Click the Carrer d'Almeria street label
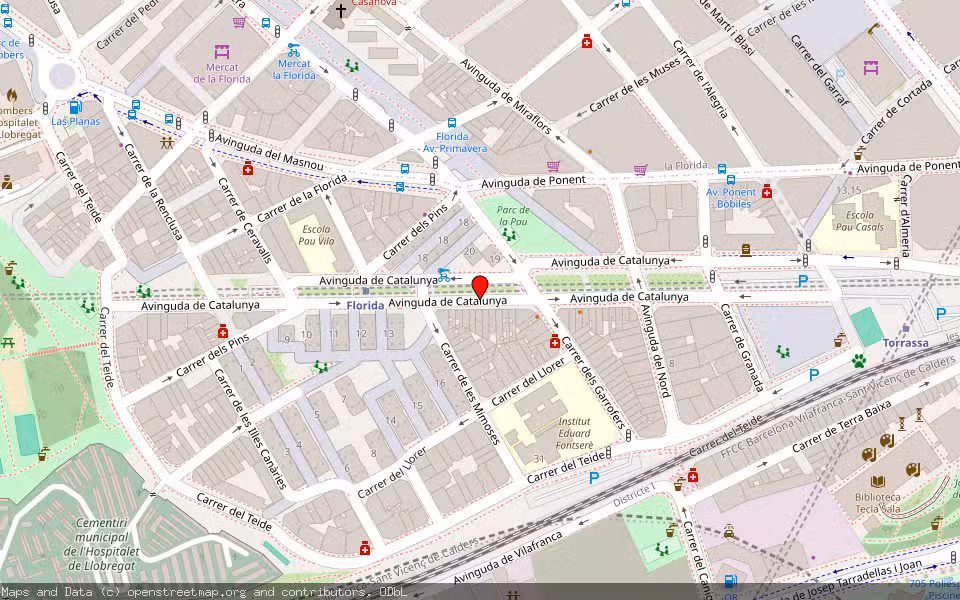This screenshot has height=600, width=960. pyautogui.click(x=905, y=216)
